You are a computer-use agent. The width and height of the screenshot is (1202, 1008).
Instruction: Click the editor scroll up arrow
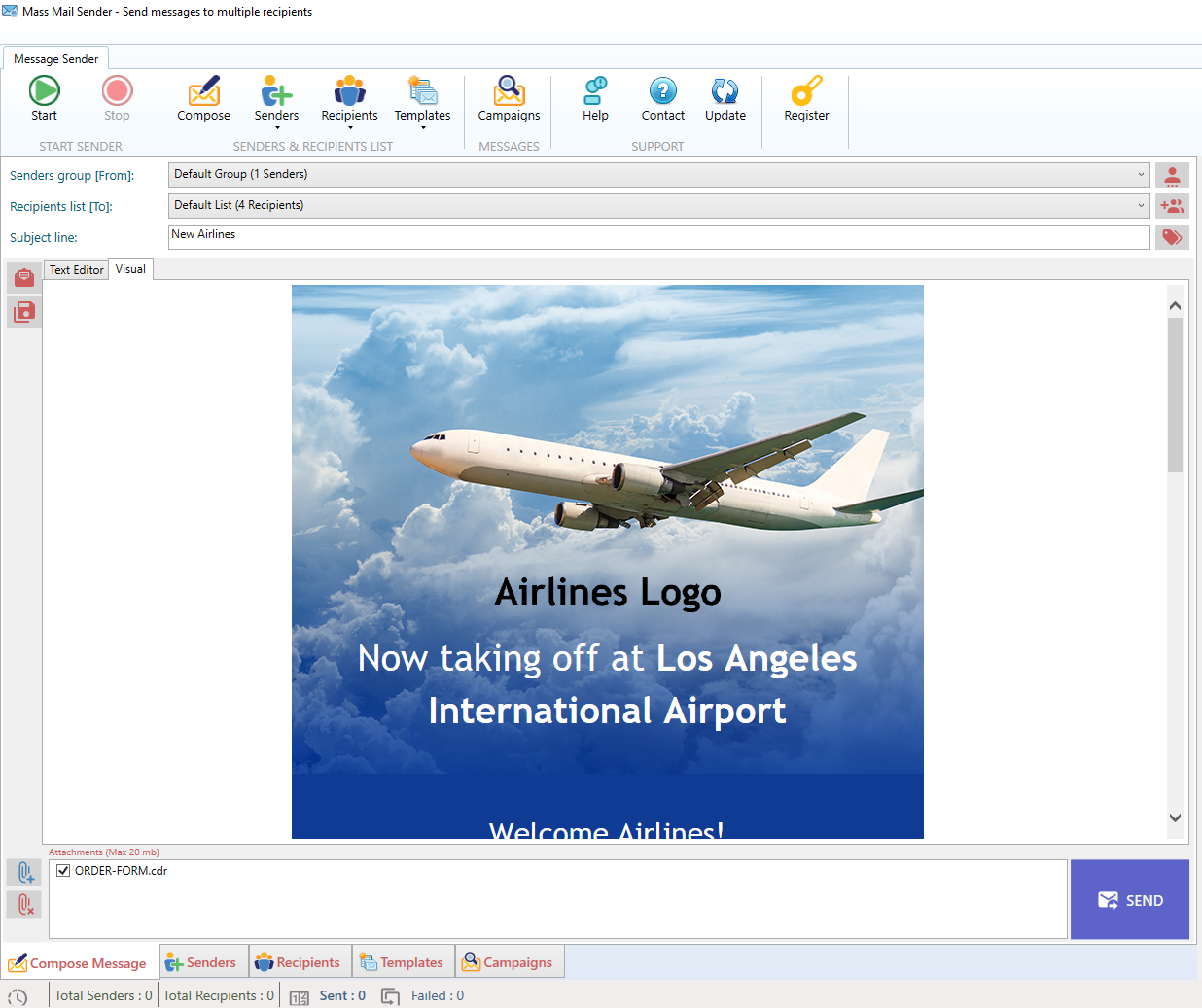1175,305
